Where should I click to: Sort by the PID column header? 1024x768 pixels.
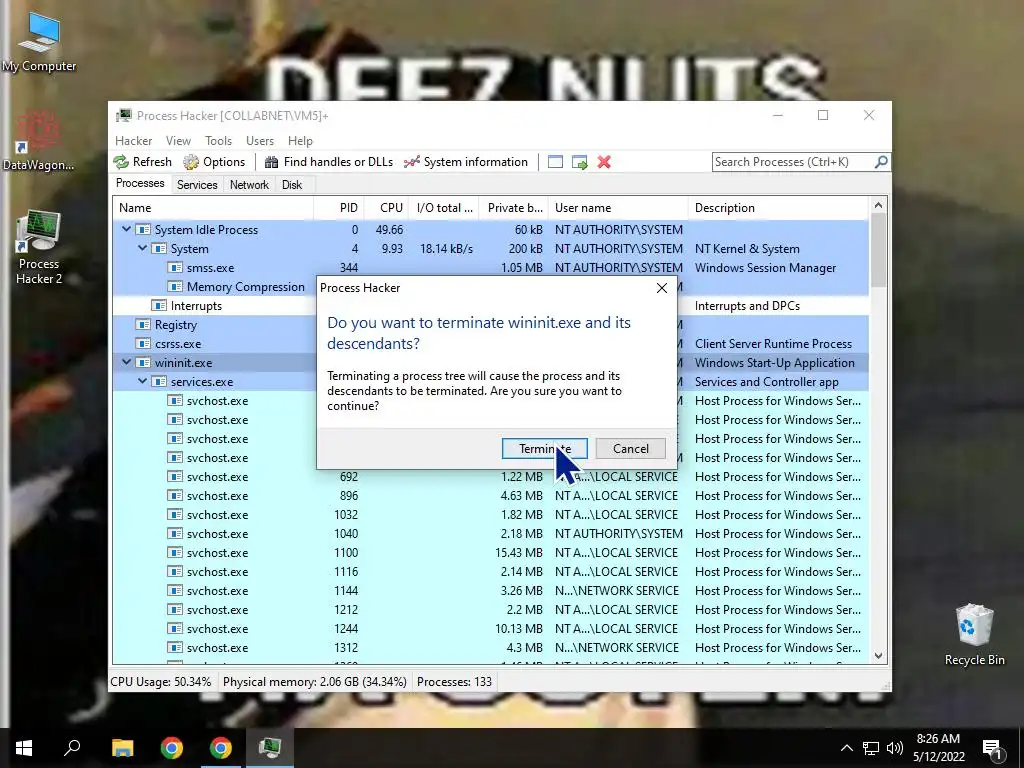pyautogui.click(x=339, y=208)
